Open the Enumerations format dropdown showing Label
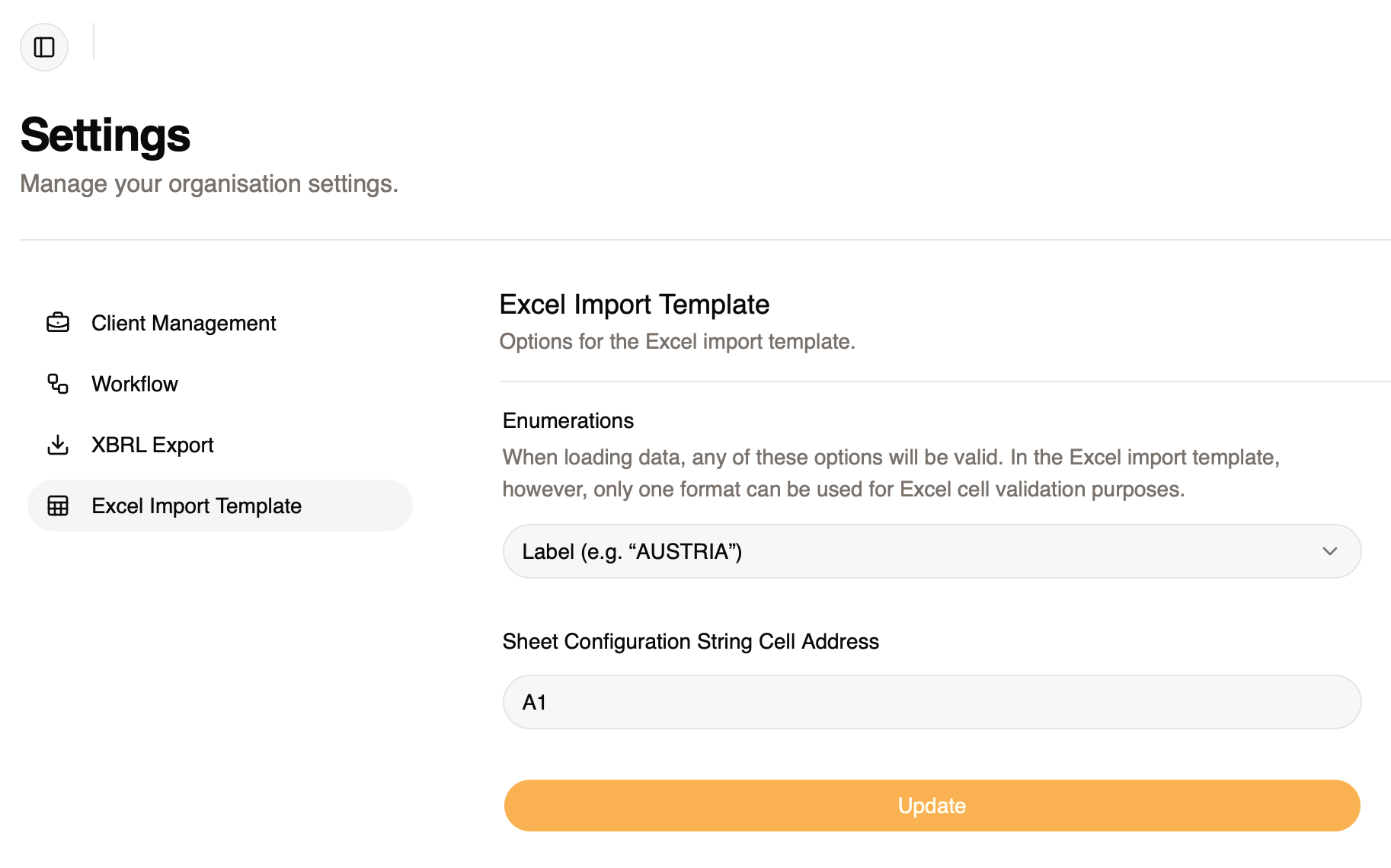This screenshot has width=1391, height=868. click(x=914, y=551)
